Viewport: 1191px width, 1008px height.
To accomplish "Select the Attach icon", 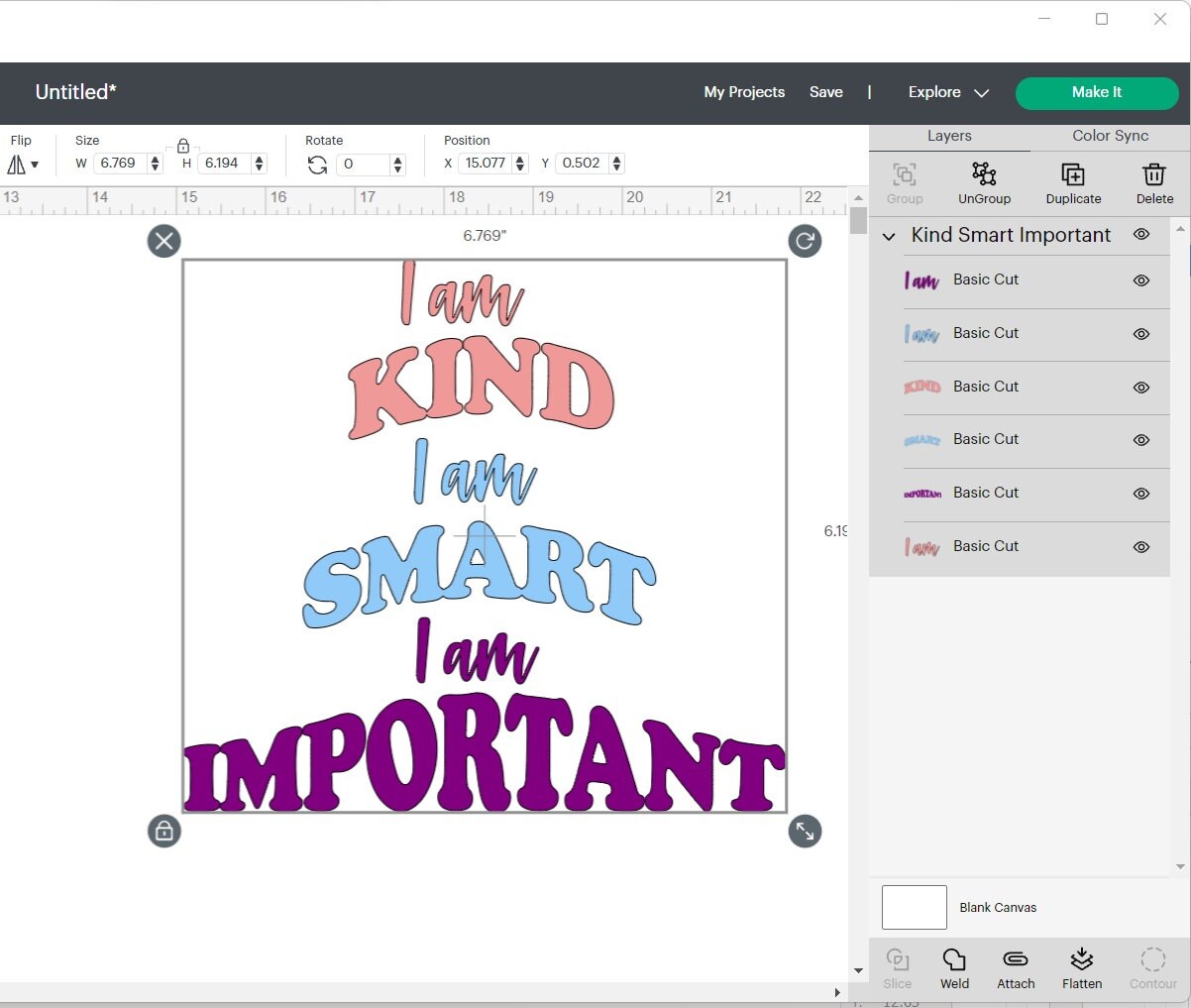I will click(x=1016, y=968).
